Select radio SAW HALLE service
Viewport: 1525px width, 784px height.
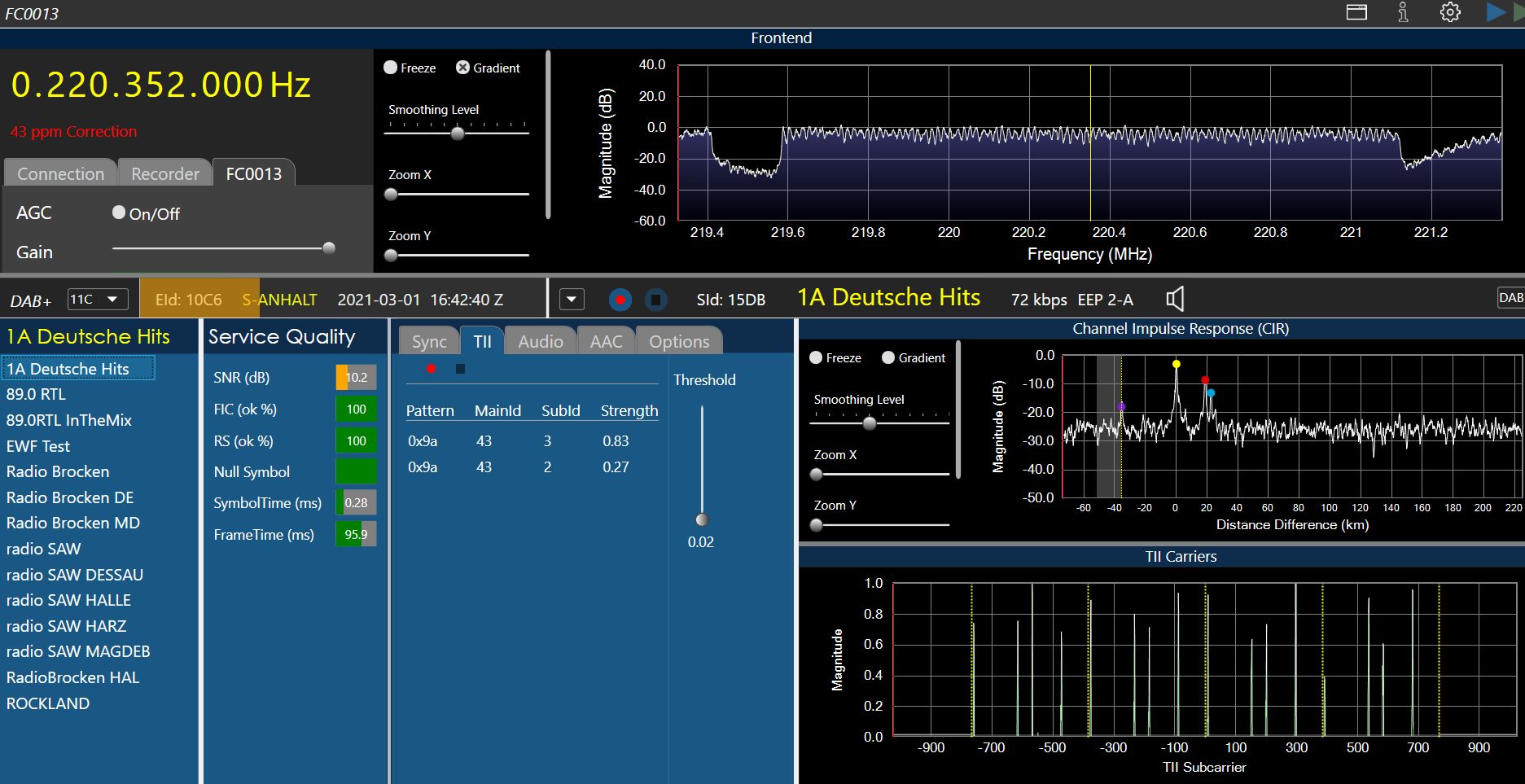68,600
